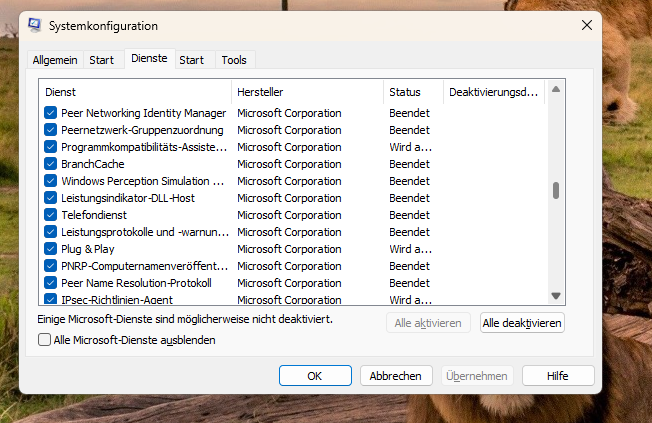The height and width of the screenshot is (423, 652).
Task: Click Microsoft Corporation in Telefondienst row
Action: tap(289, 215)
